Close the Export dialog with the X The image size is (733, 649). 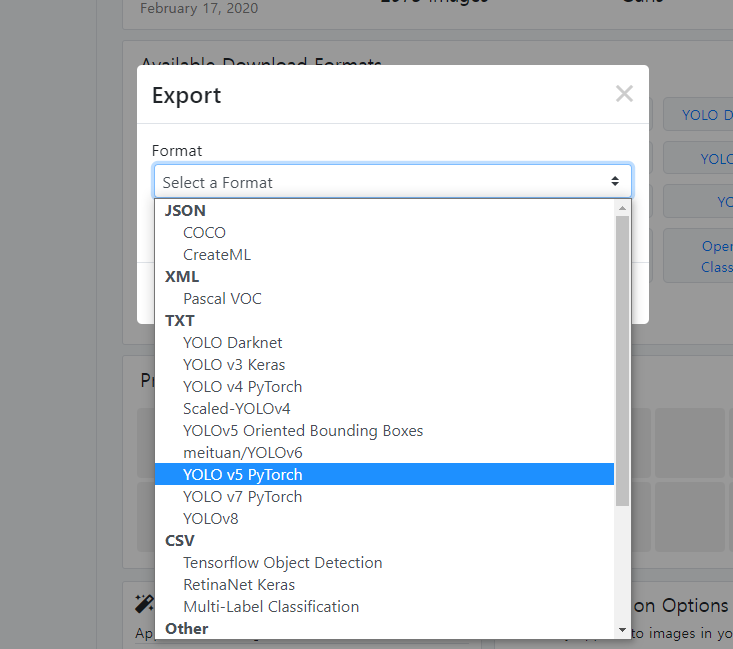tap(624, 94)
